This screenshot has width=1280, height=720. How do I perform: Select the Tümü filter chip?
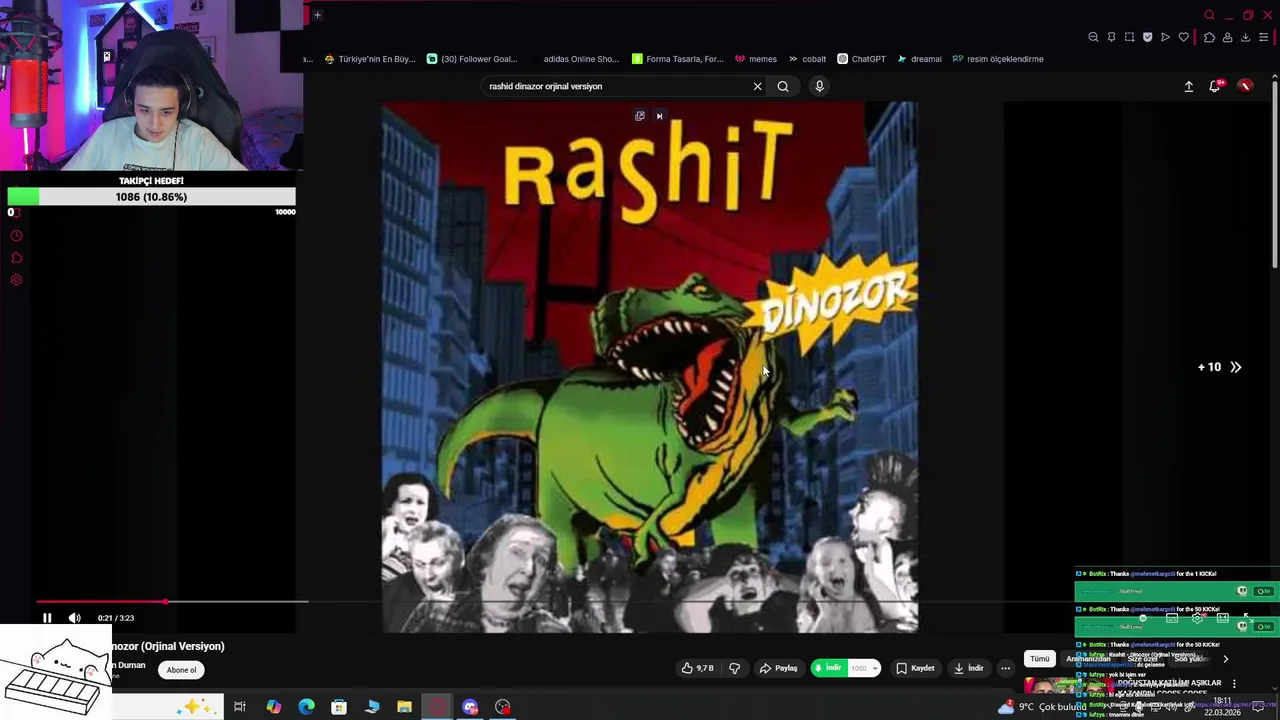1040,659
